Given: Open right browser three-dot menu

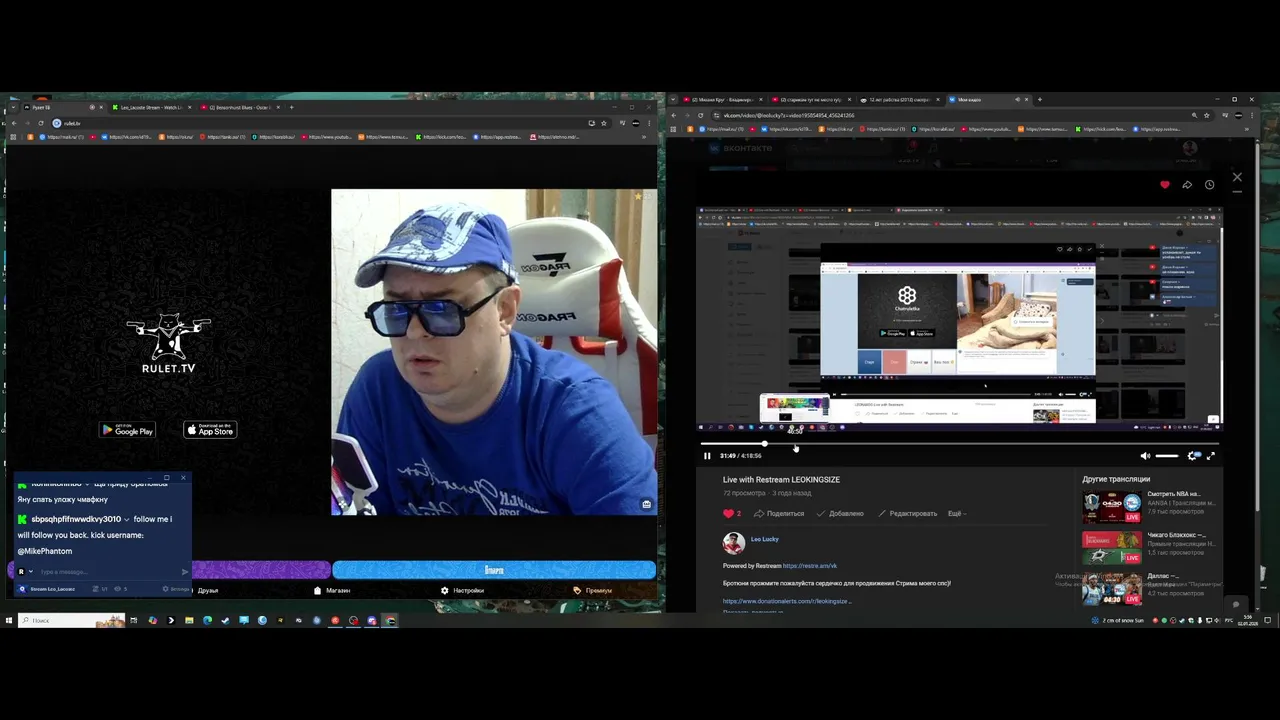Looking at the screenshot, I should (x=1253, y=115).
